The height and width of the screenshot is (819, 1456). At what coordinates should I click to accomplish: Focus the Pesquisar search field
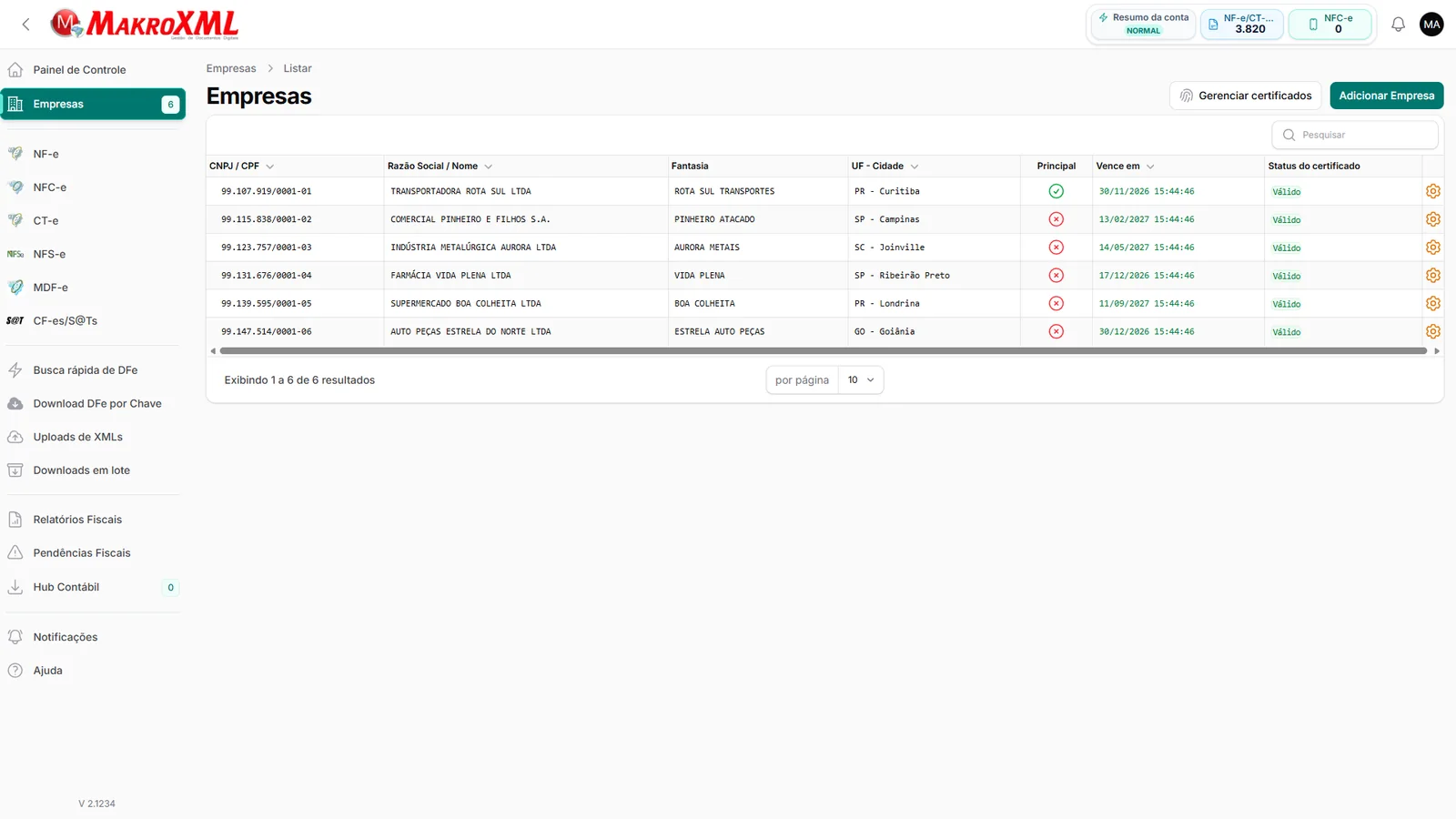click(1355, 135)
